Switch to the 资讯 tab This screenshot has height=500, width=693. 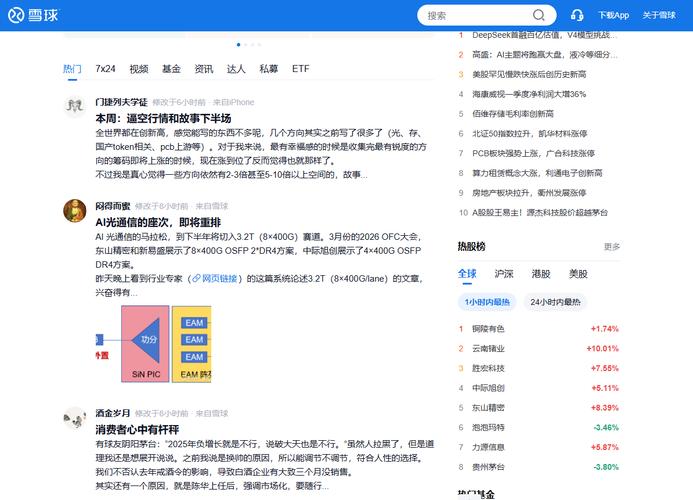204,69
